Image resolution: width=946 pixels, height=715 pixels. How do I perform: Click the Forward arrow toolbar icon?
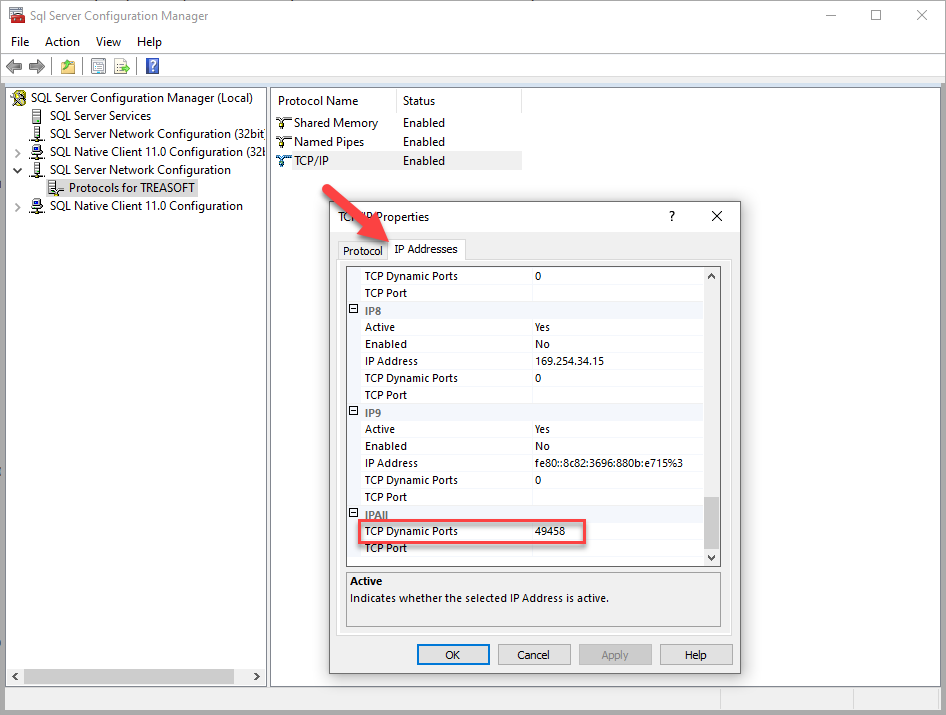tap(37, 67)
